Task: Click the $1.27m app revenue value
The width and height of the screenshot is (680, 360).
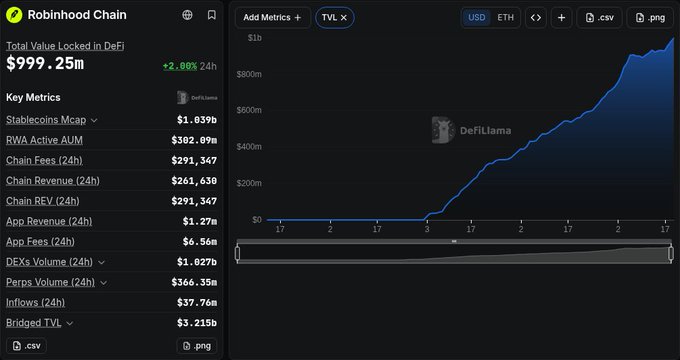Action: 199,221
